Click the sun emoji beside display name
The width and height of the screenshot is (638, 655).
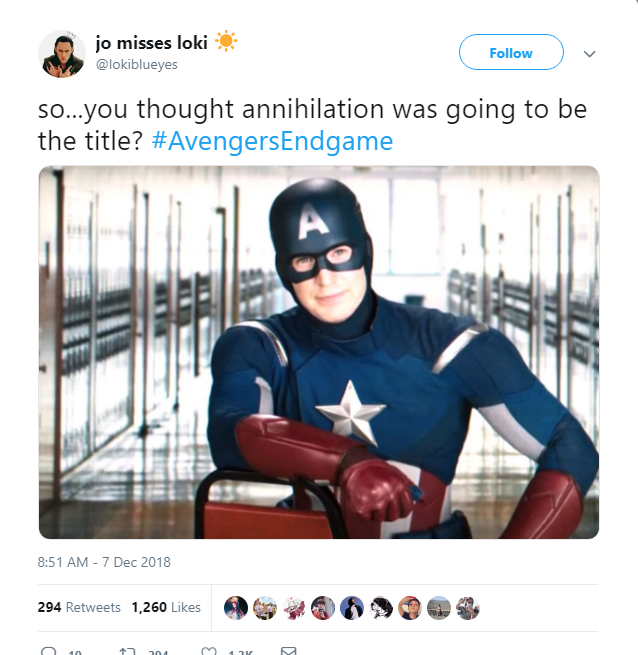(226, 41)
